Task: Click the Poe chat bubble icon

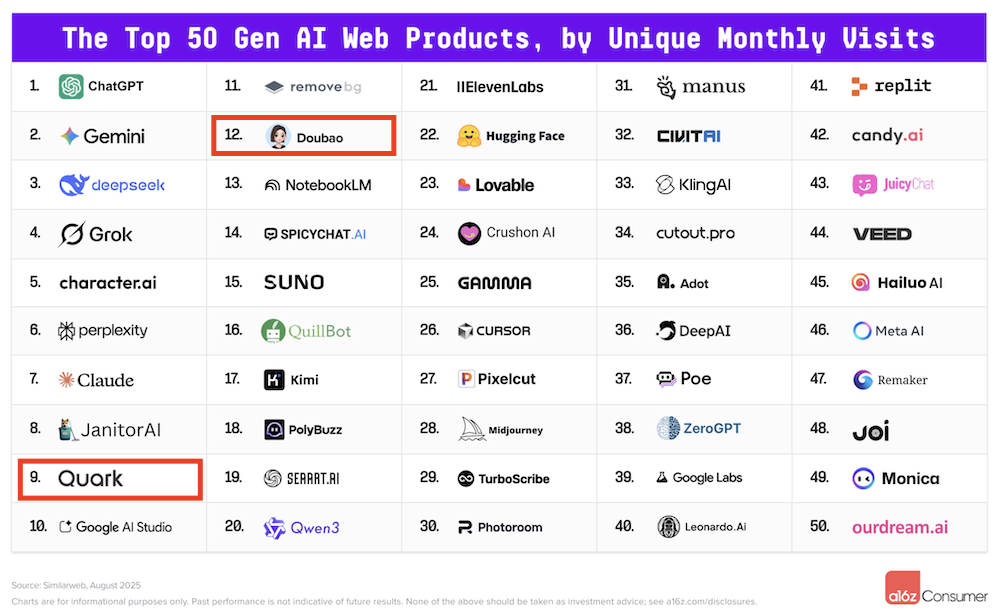Action: (x=666, y=380)
